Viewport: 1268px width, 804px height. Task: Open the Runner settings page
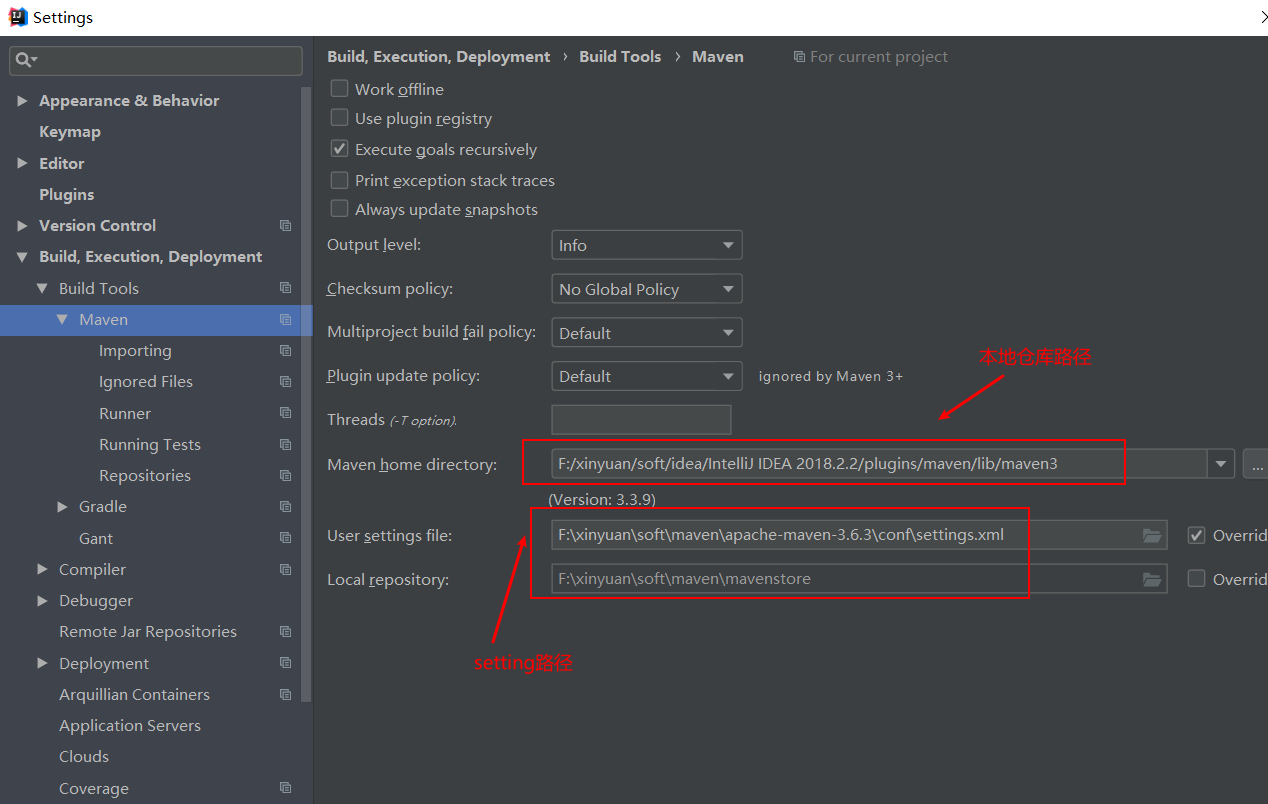pos(125,413)
